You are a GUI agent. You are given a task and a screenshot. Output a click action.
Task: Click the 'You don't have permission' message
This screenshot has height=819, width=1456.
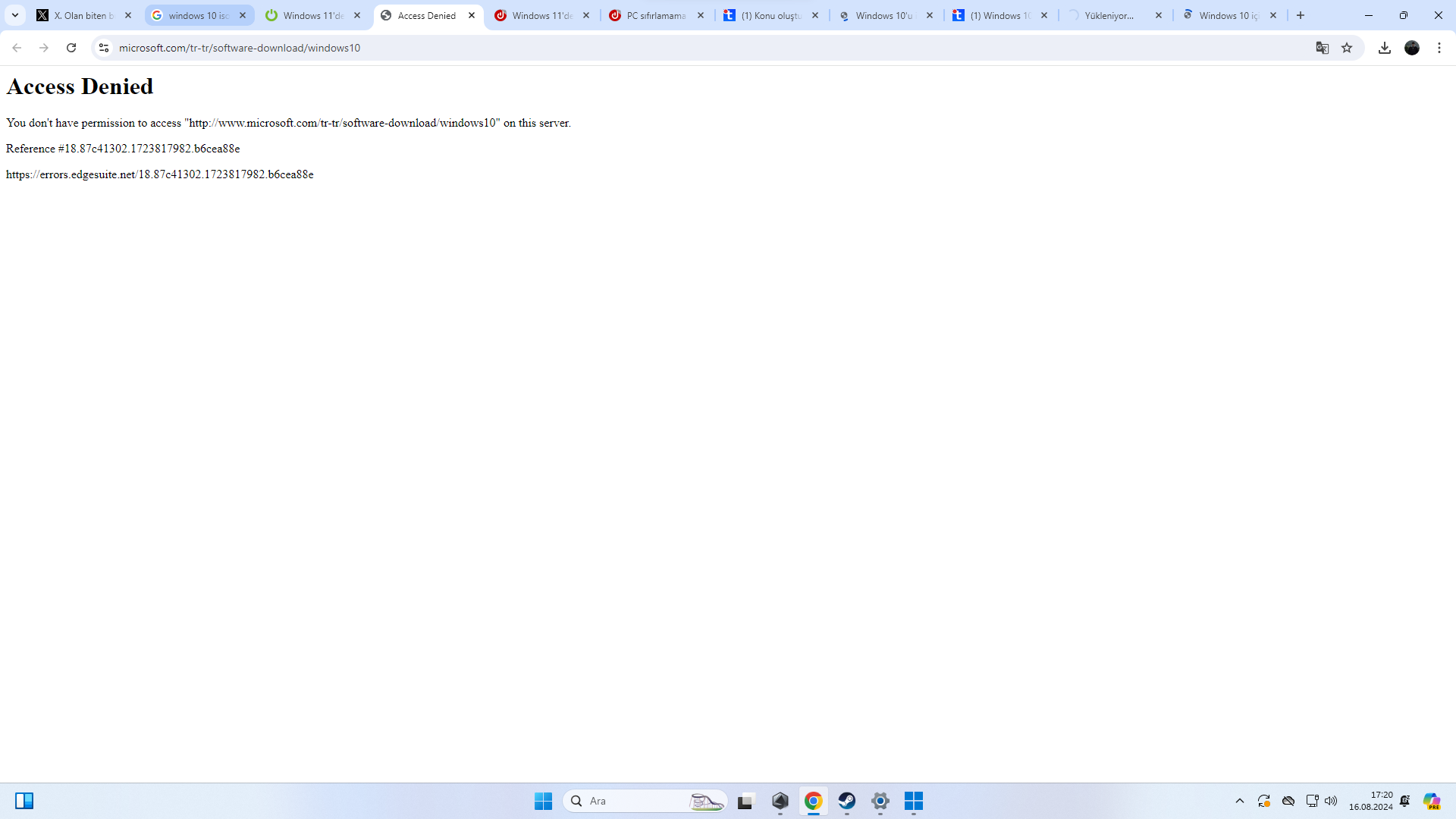[x=288, y=123]
